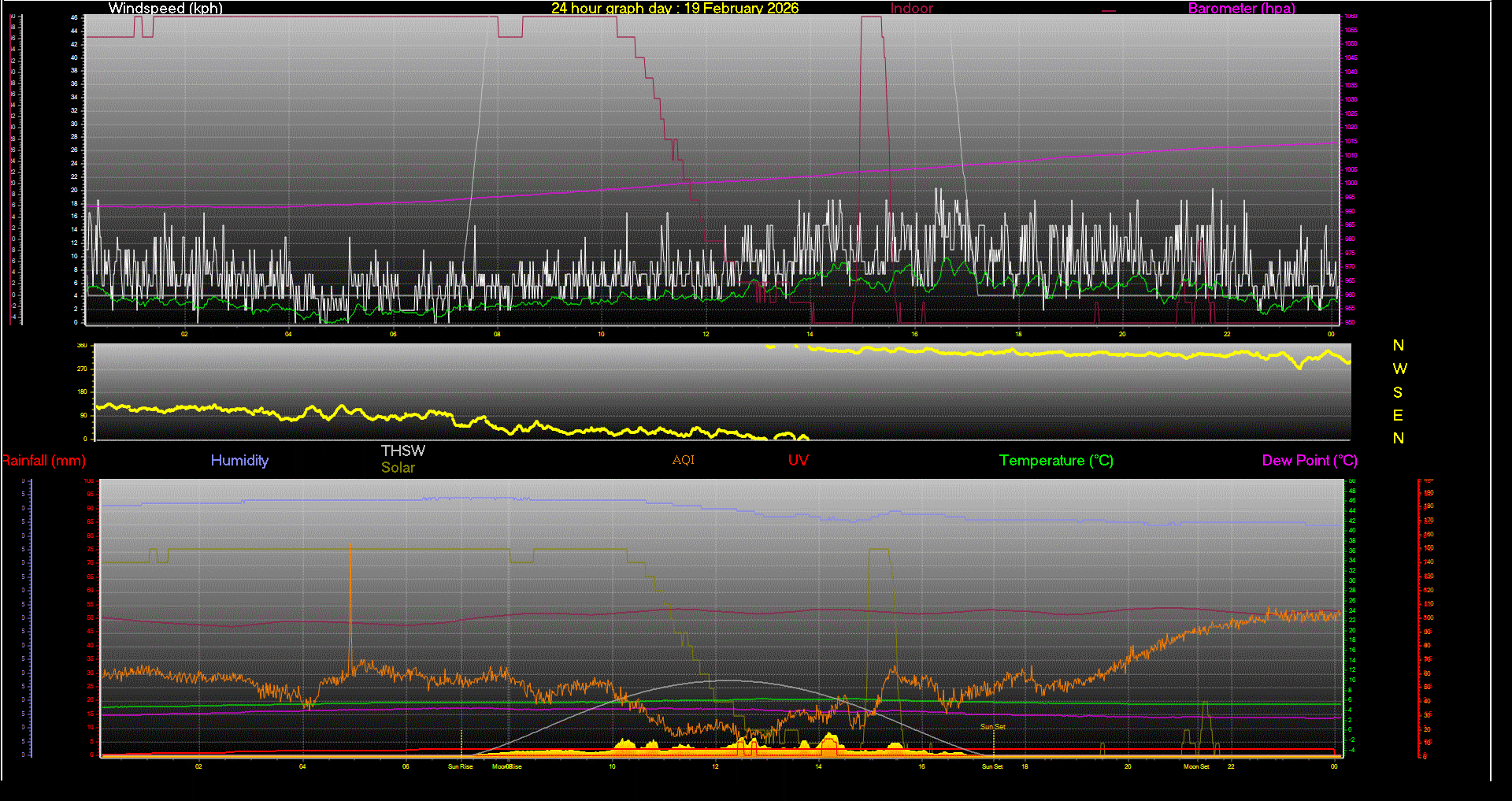Click the red UV legend label
1512x801 pixels.
pyautogui.click(x=798, y=461)
